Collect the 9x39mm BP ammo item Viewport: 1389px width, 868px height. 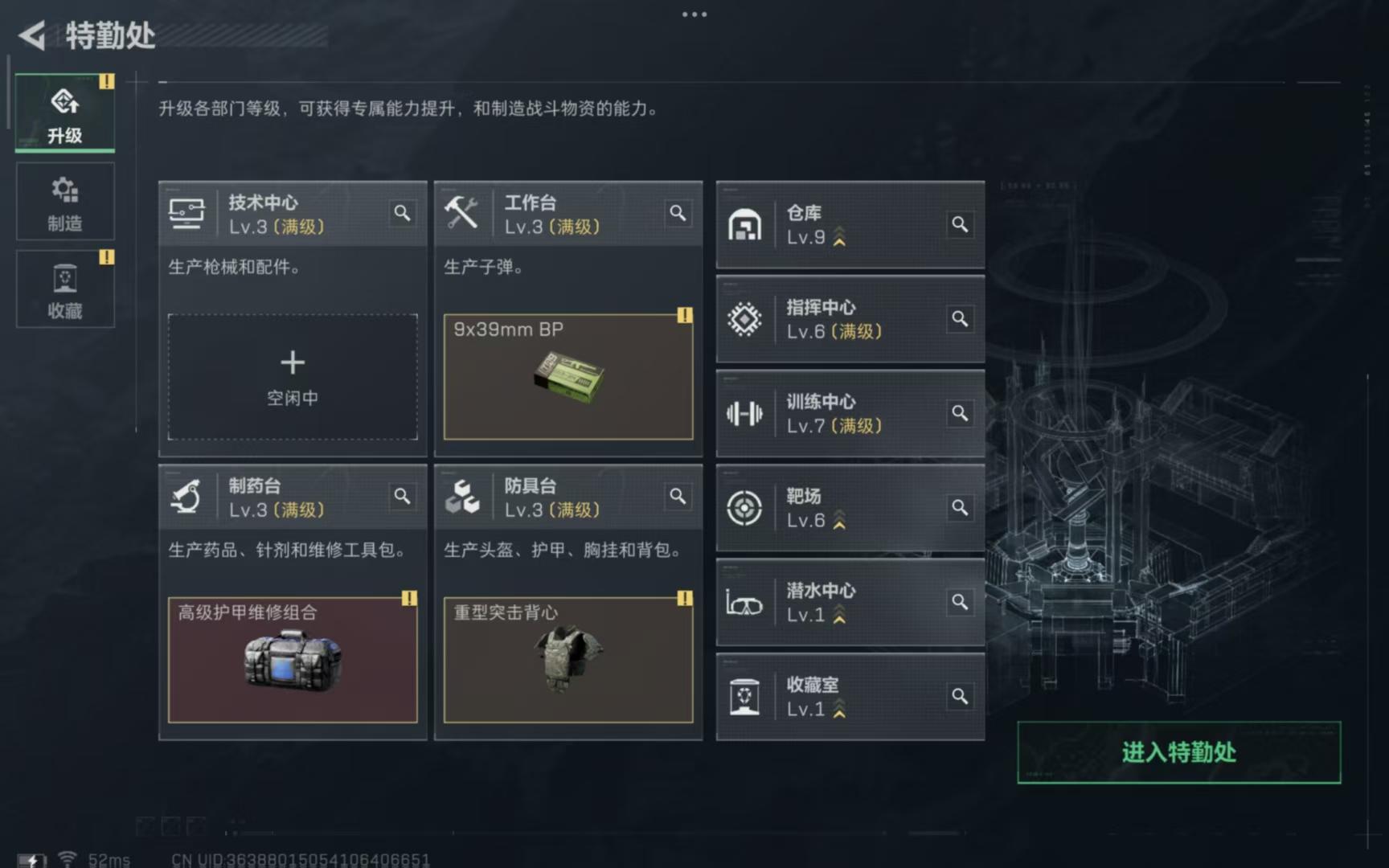coord(568,377)
